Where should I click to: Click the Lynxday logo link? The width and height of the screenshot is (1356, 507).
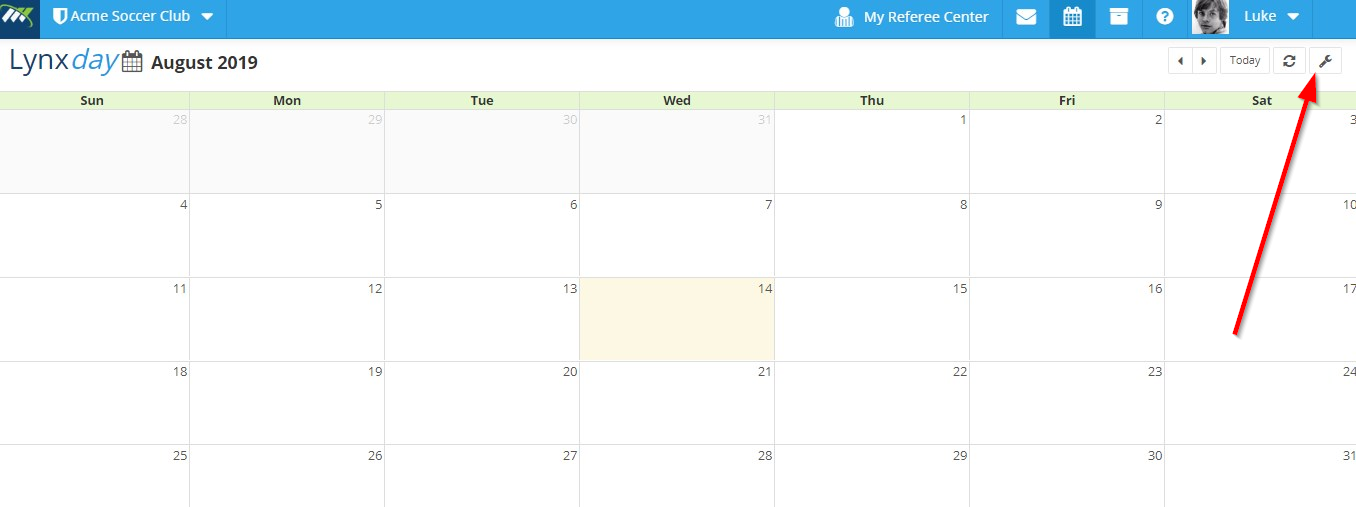[63, 60]
